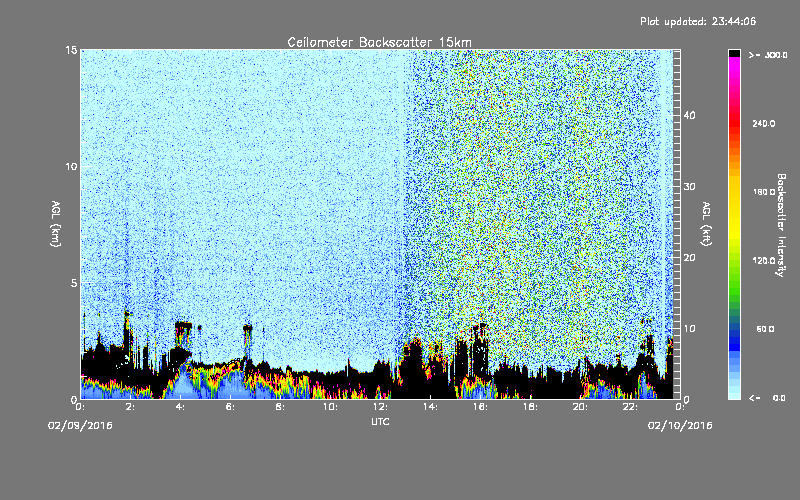Click the "14:" hour tick on the UTC axis

[430, 407]
